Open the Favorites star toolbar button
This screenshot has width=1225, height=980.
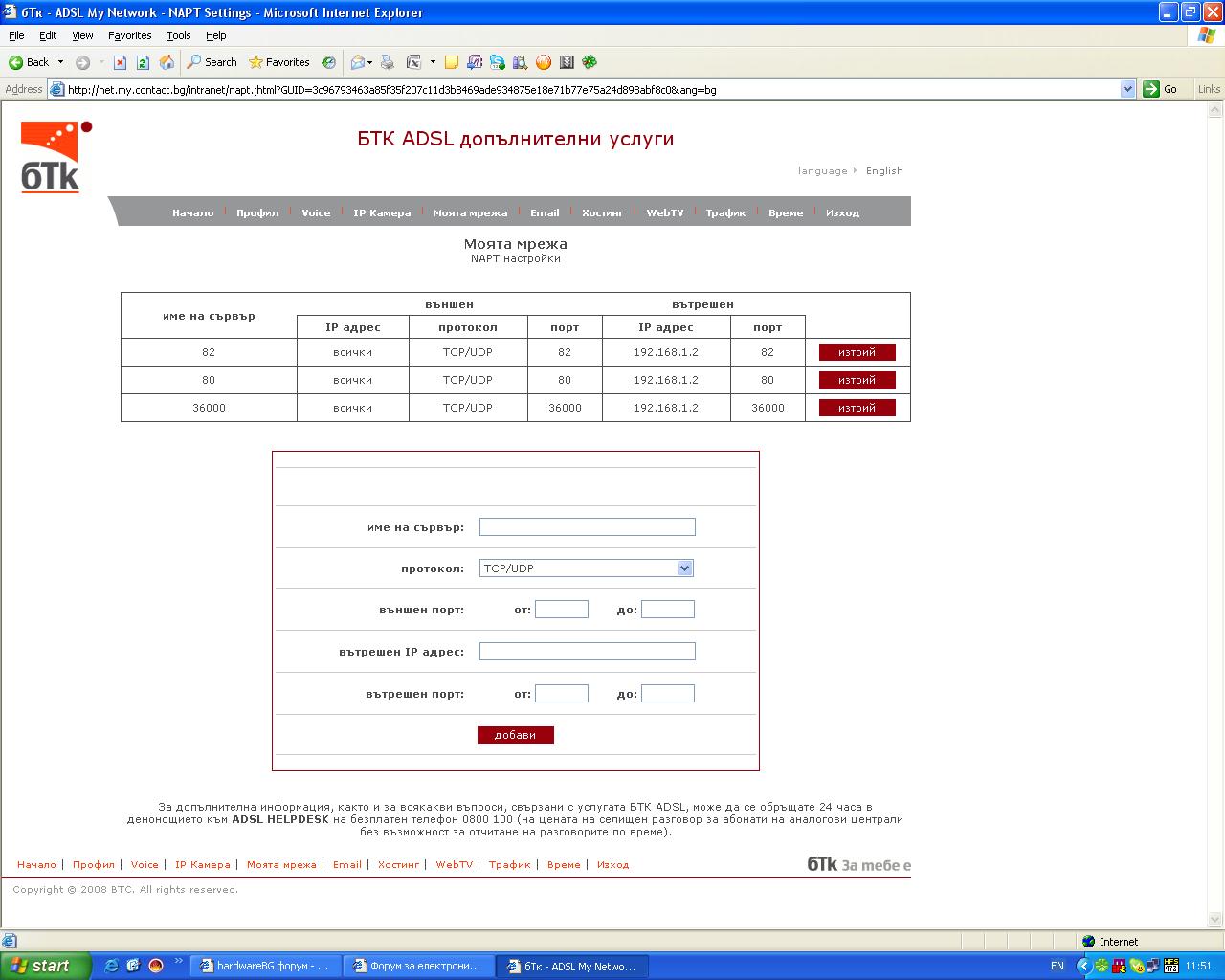point(278,62)
